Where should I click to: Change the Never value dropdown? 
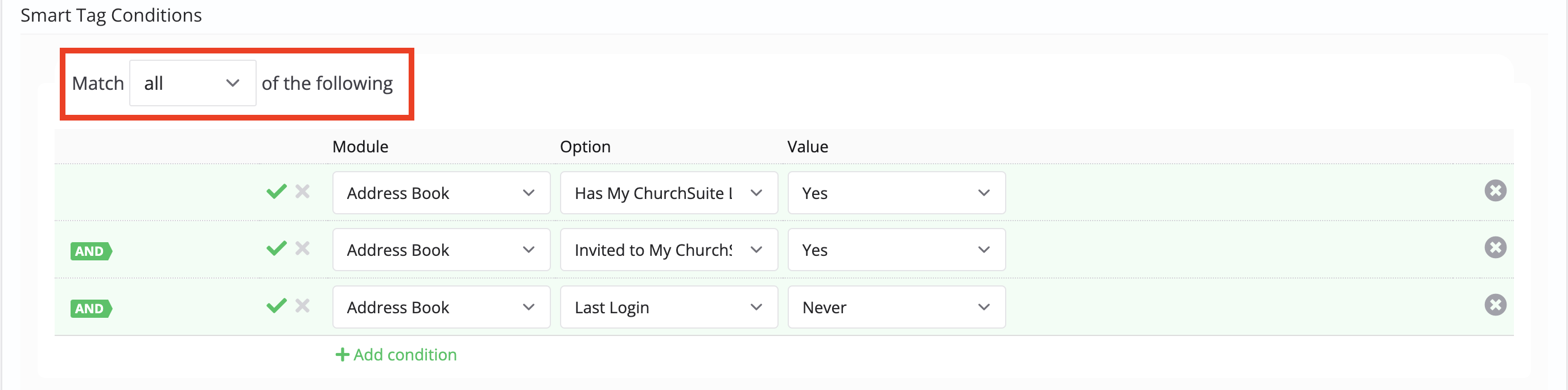(x=896, y=307)
